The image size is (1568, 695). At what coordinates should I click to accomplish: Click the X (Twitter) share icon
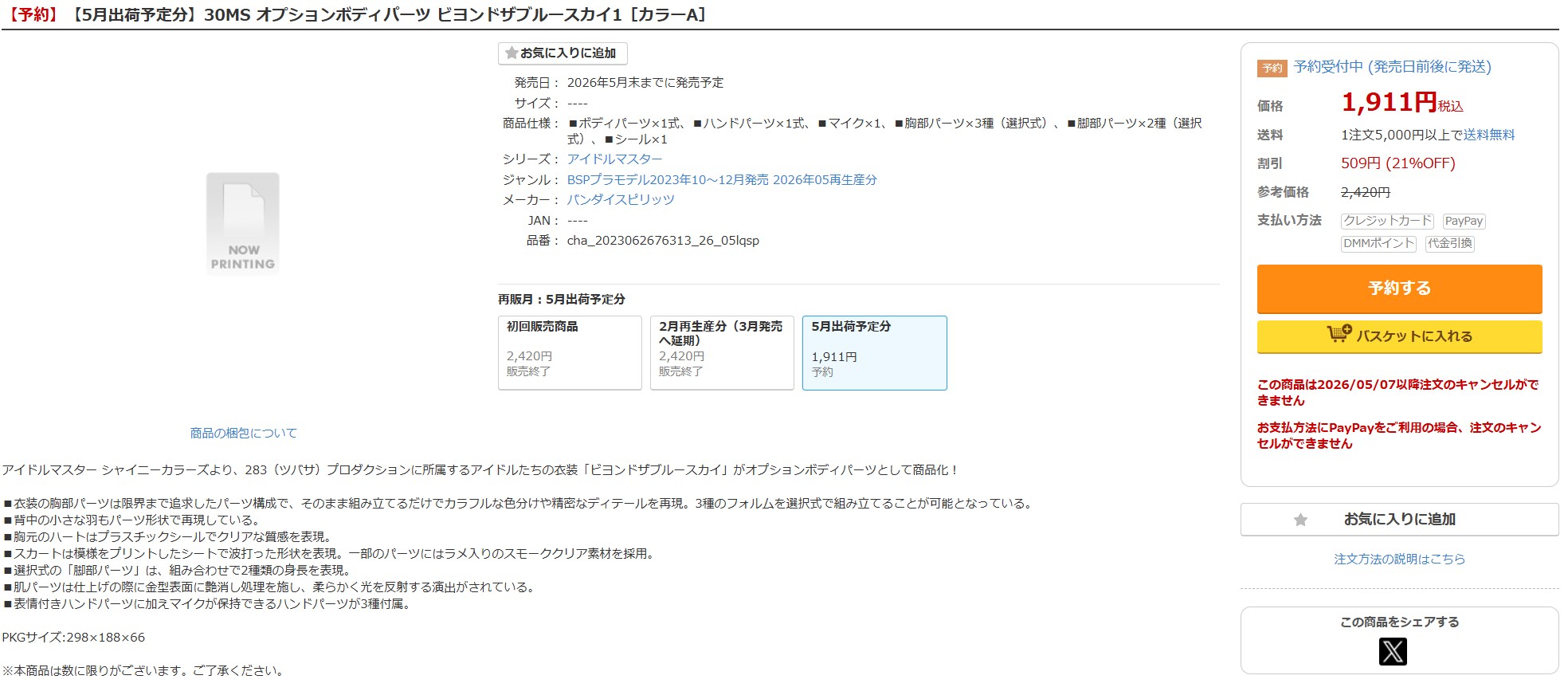tap(1392, 651)
